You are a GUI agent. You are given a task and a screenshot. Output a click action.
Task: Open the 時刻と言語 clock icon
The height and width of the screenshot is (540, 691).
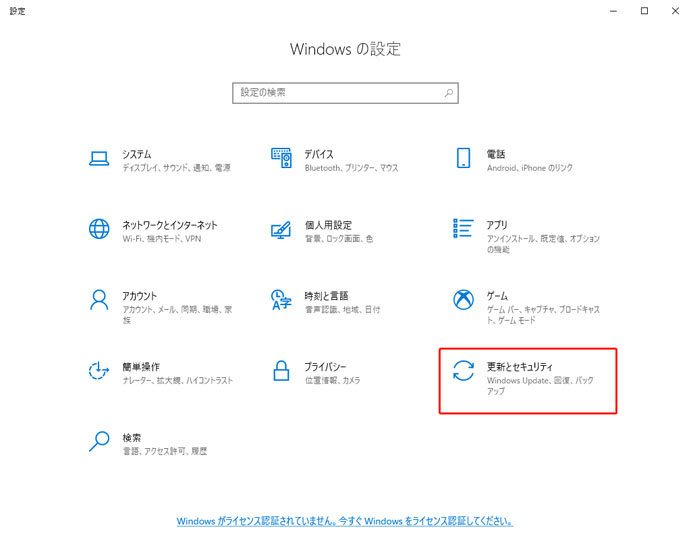(281, 300)
